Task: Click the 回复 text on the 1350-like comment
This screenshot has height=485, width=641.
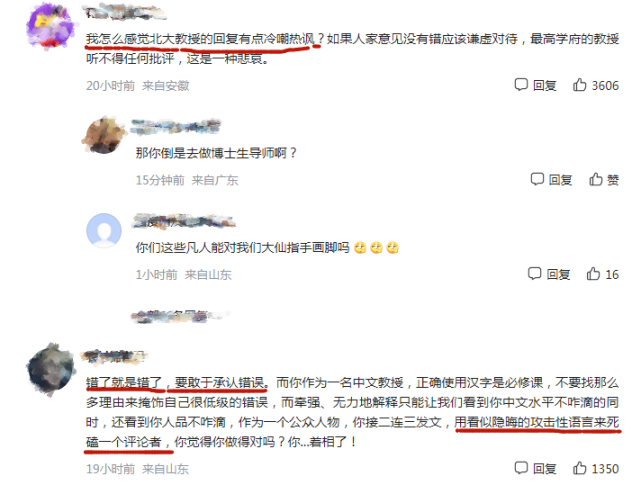Action: click(x=545, y=468)
